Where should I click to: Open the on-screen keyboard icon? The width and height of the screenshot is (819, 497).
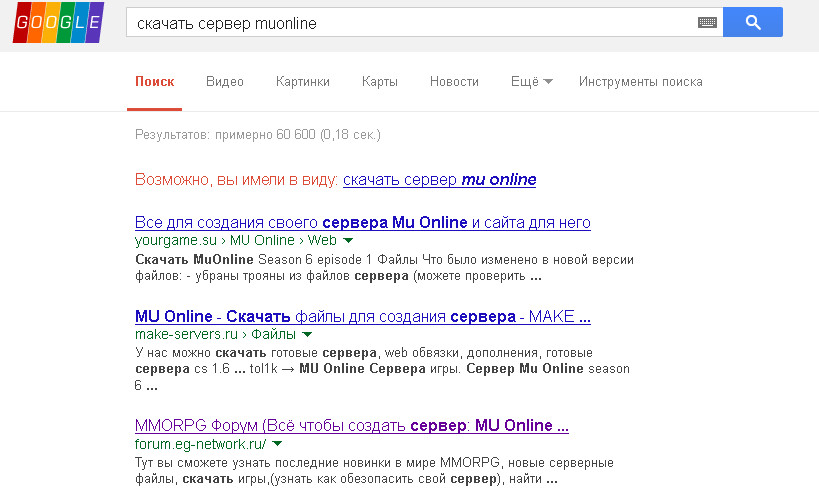click(707, 22)
